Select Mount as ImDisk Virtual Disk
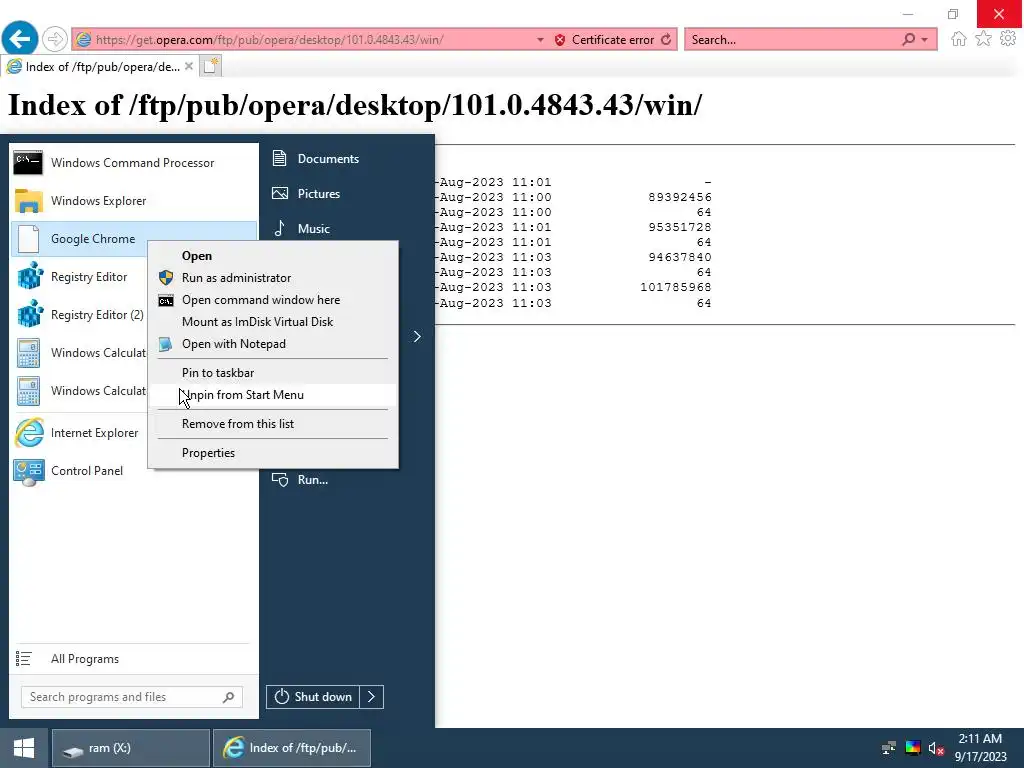Image resolution: width=1024 pixels, height=768 pixels. [273, 322]
